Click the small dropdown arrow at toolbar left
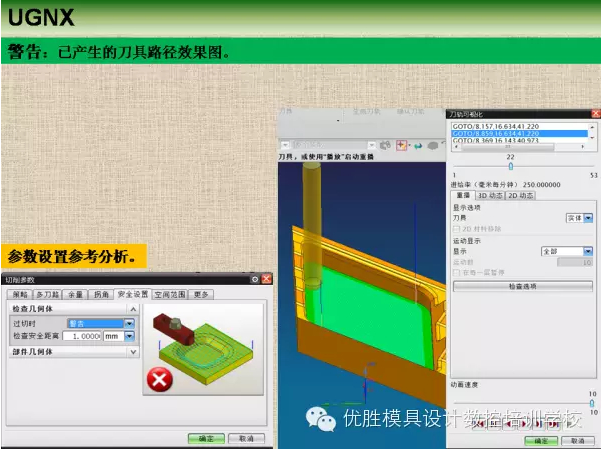The height and width of the screenshot is (449, 602). [285, 145]
